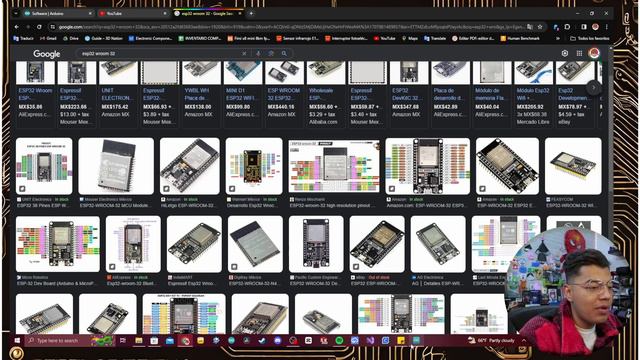Open the Drive bookmark
This screenshot has height=360, width=640.
pyautogui.click(x=71, y=38)
